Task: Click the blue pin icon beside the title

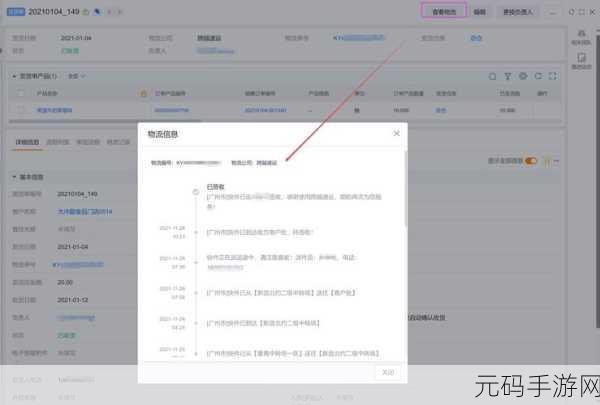Action: 97,12
